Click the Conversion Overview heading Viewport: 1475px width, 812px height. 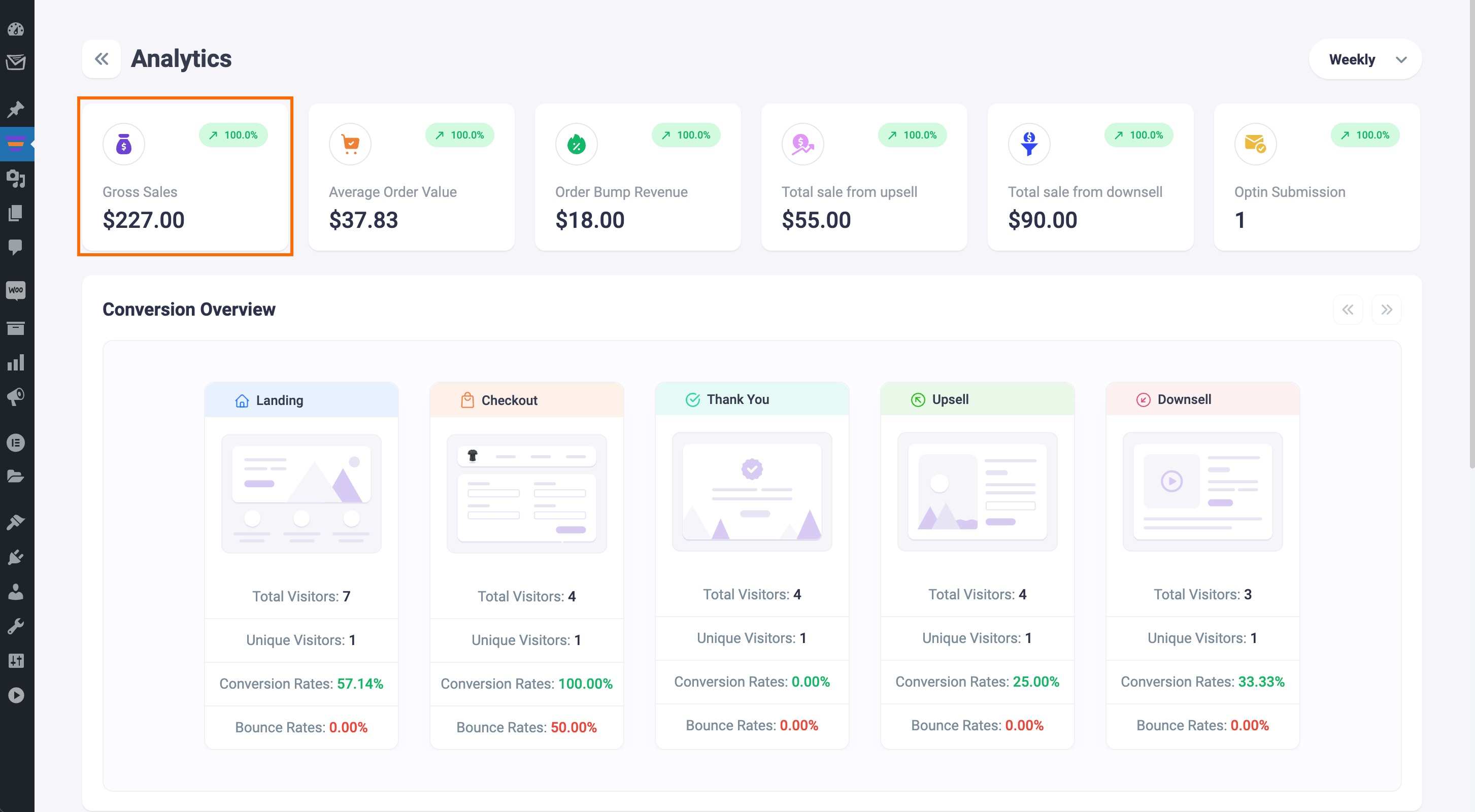[189, 309]
